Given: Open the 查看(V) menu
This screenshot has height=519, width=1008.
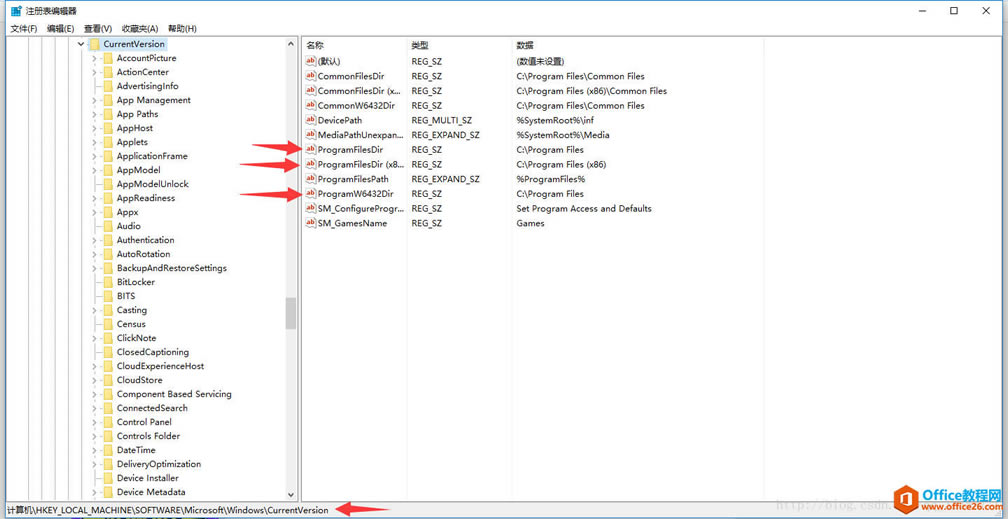Looking at the screenshot, I should (98, 29).
